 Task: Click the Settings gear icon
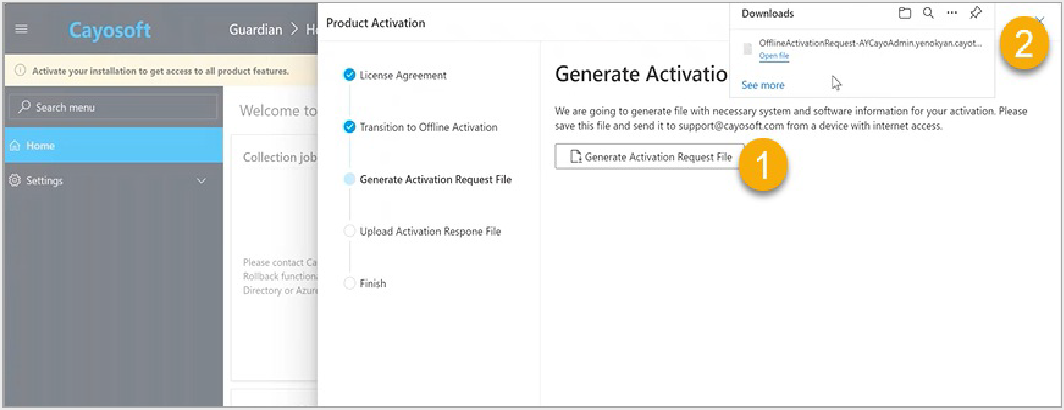click(16, 181)
